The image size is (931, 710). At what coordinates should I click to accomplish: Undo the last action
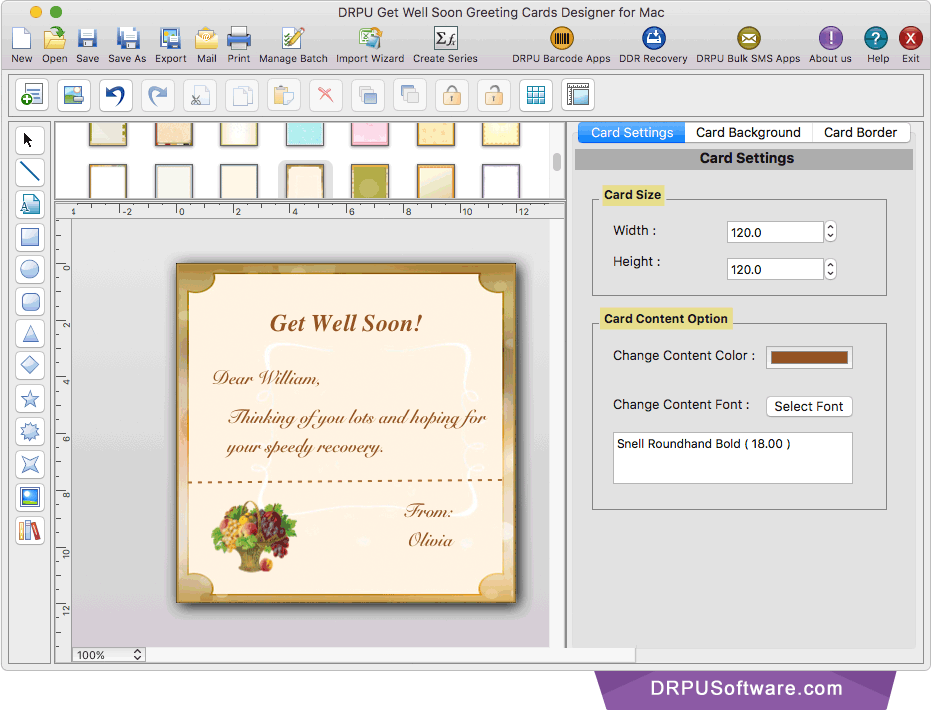(116, 95)
